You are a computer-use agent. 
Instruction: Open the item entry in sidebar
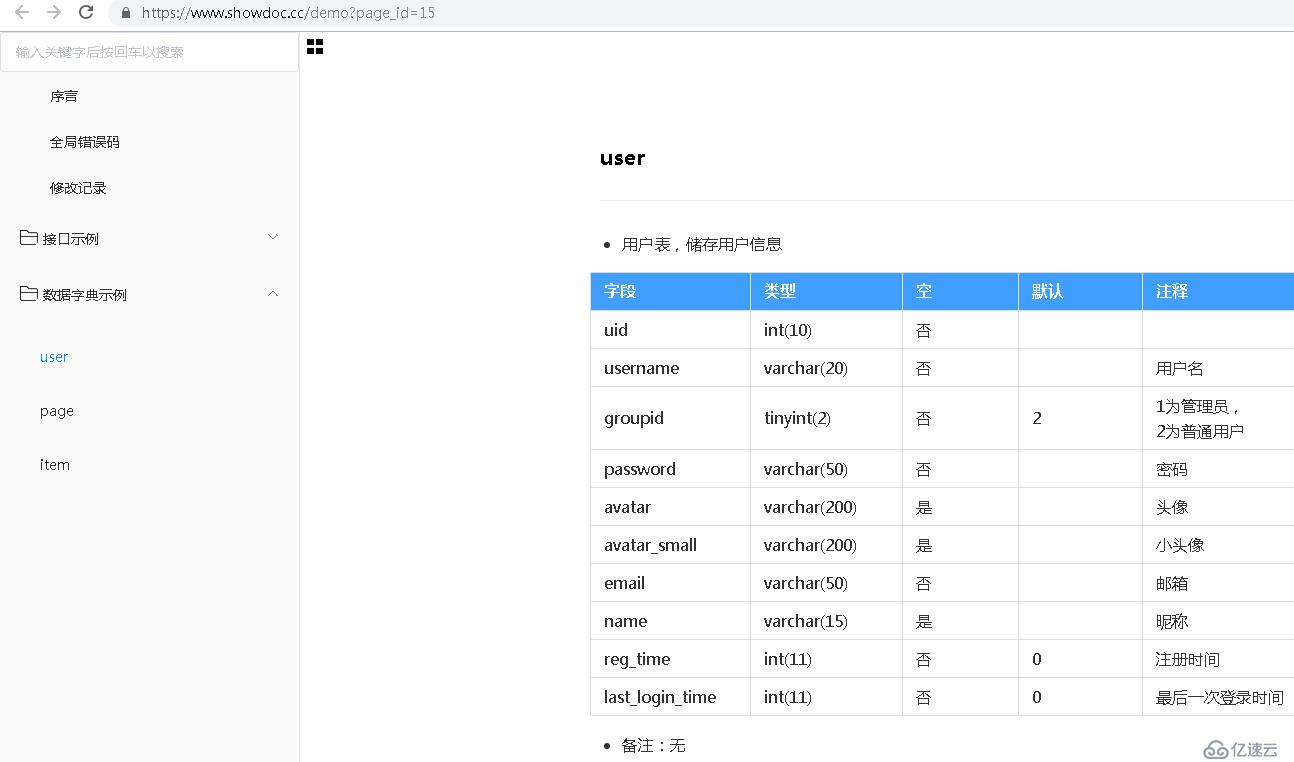coord(55,465)
